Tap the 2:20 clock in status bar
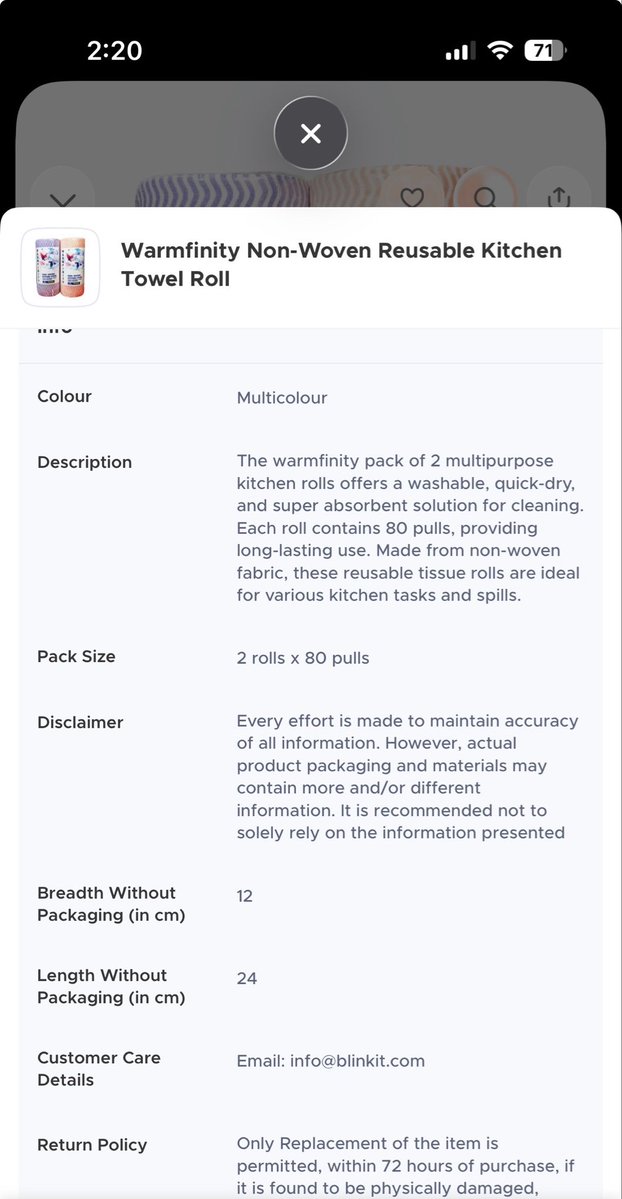622x1199 pixels. pos(114,50)
